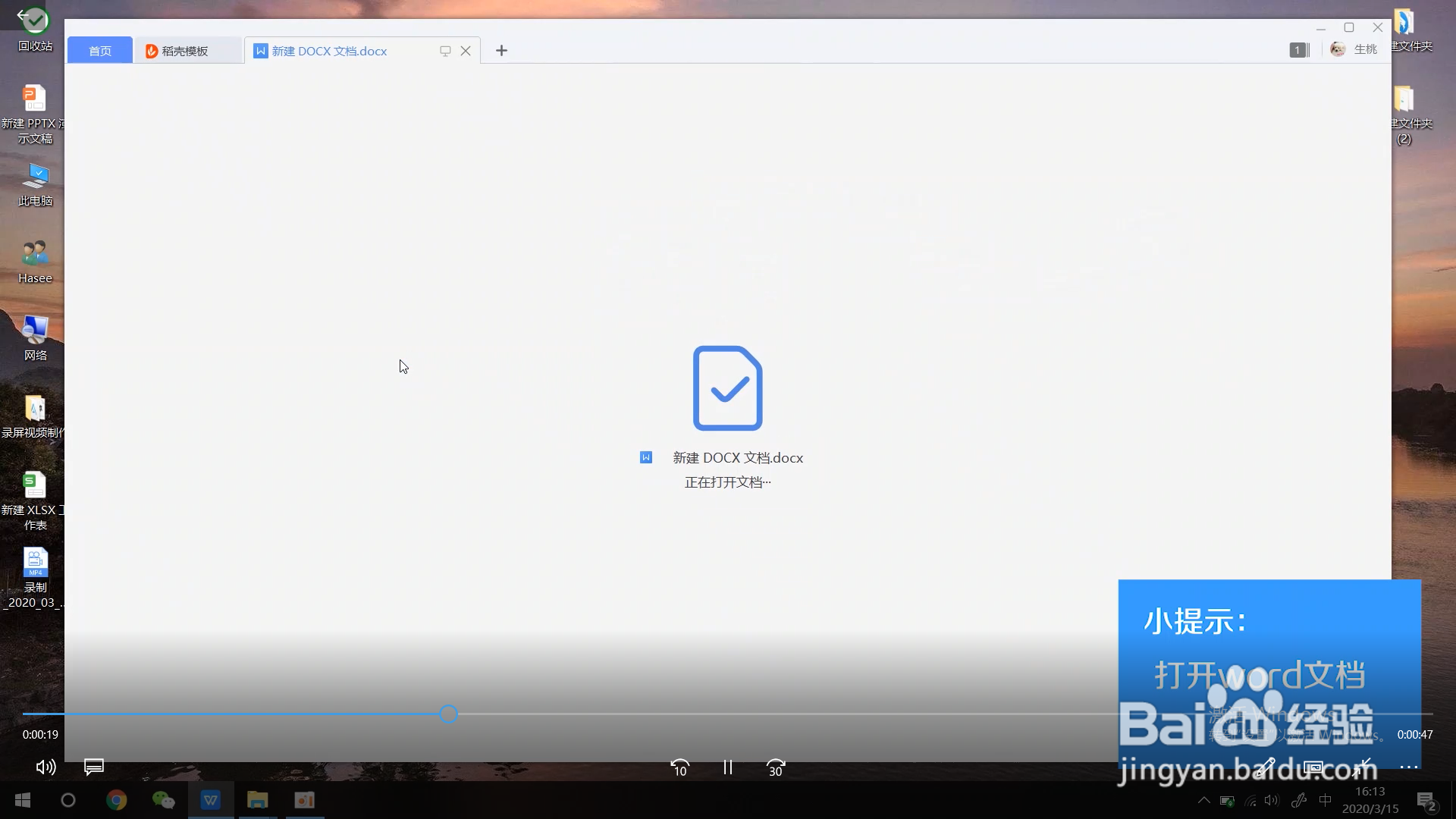
Task: Expand hidden system tray icons chevron
Action: (x=1203, y=800)
